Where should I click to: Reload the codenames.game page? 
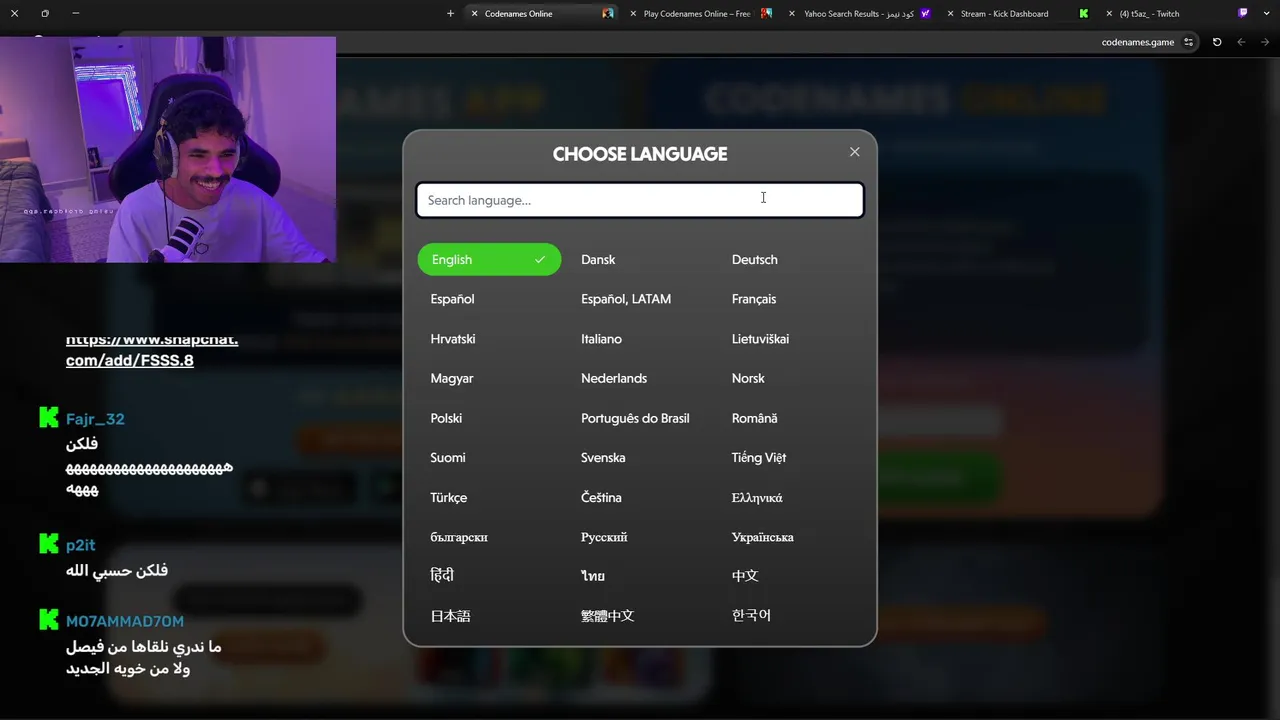click(x=1217, y=42)
